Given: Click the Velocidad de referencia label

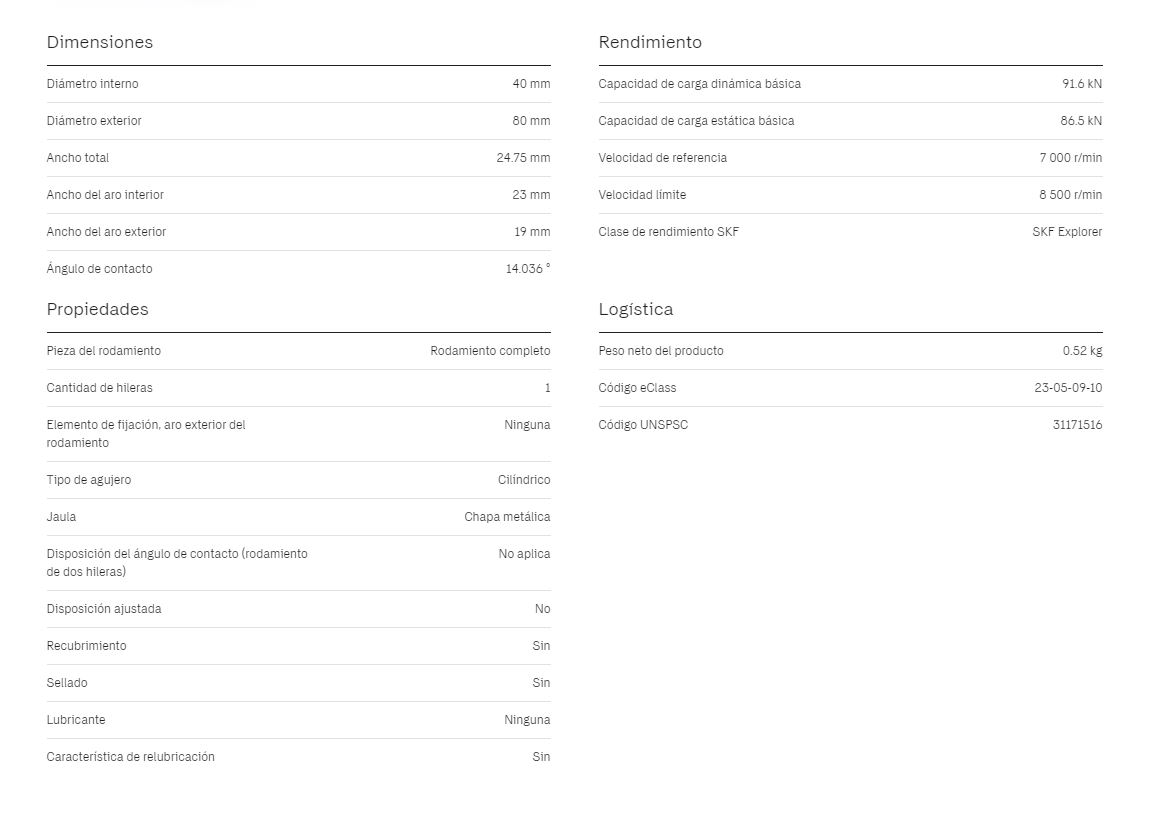Looking at the screenshot, I should point(662,158).
